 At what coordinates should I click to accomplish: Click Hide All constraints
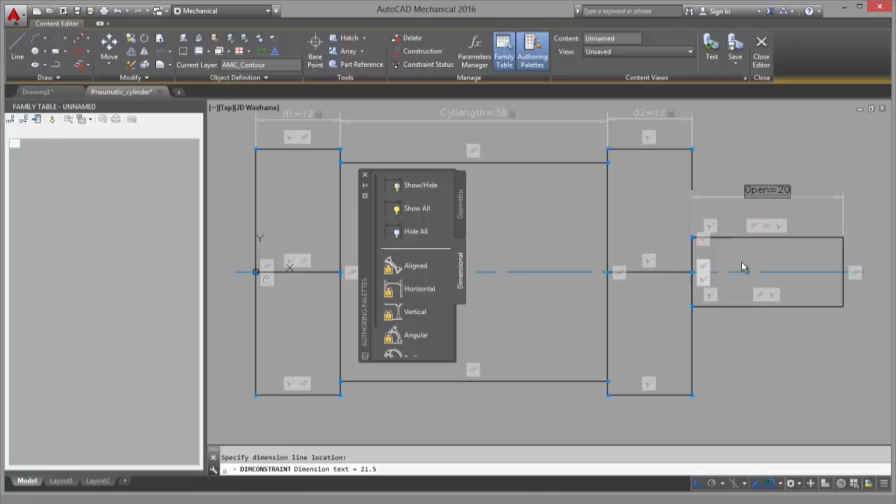(406, 231)
